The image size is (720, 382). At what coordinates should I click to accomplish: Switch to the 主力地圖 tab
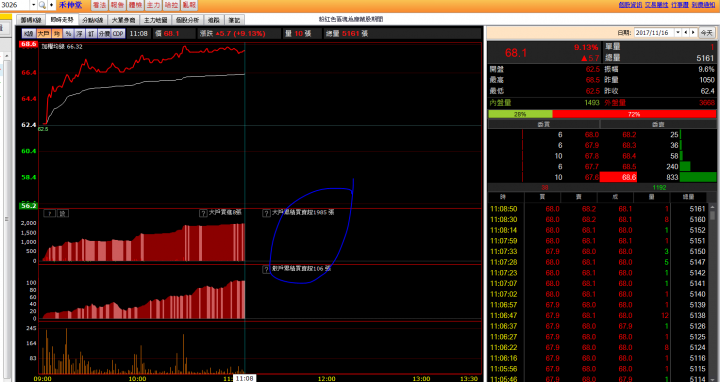tap(156, 20)
